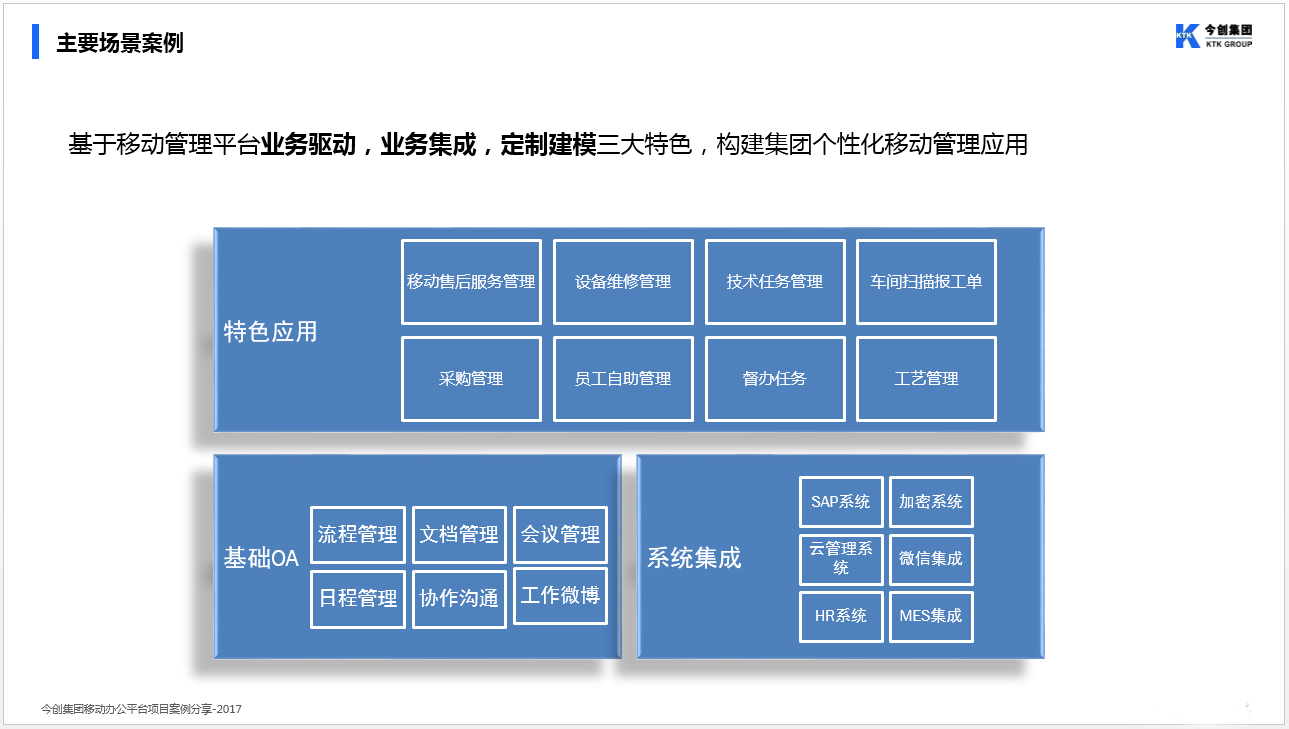Select the 流程管理 box

(358, 535)
